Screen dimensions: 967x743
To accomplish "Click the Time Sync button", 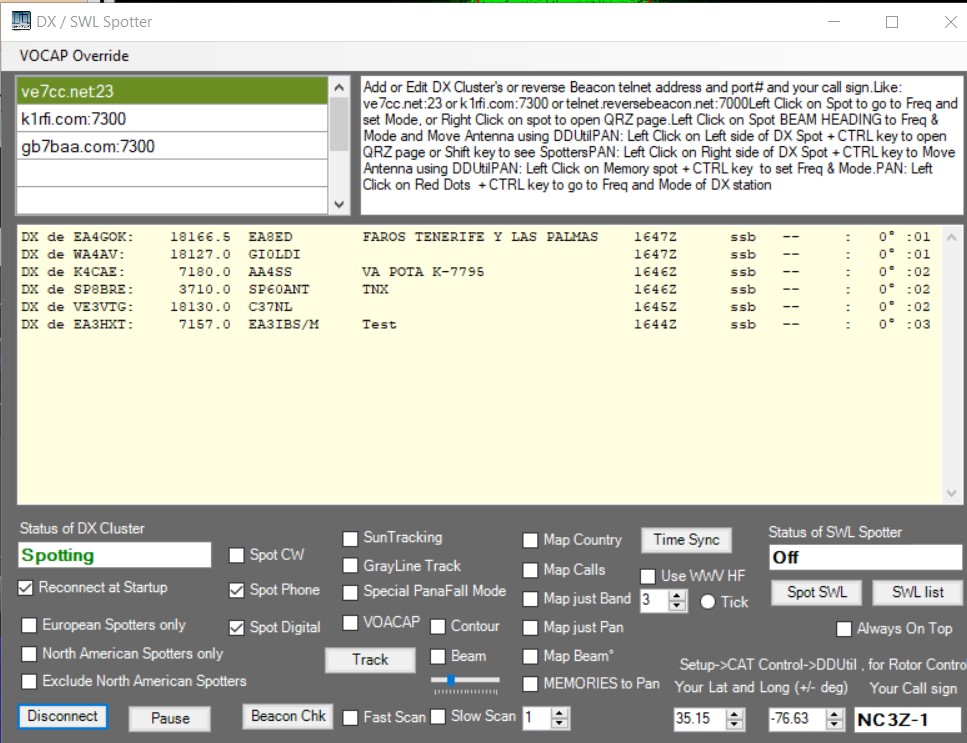I will tap(686, 540).
